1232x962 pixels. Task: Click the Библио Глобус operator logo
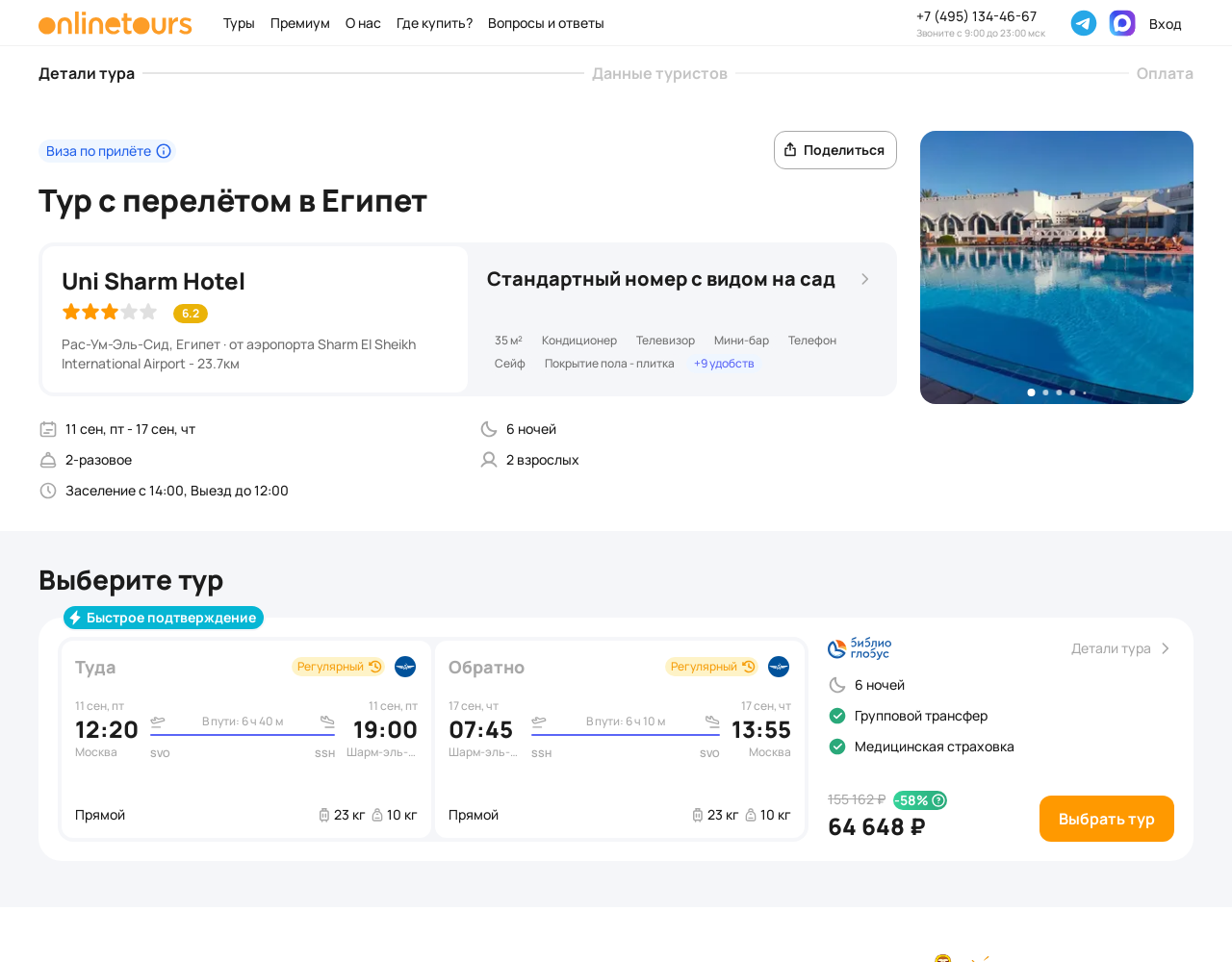coord(860,648)
